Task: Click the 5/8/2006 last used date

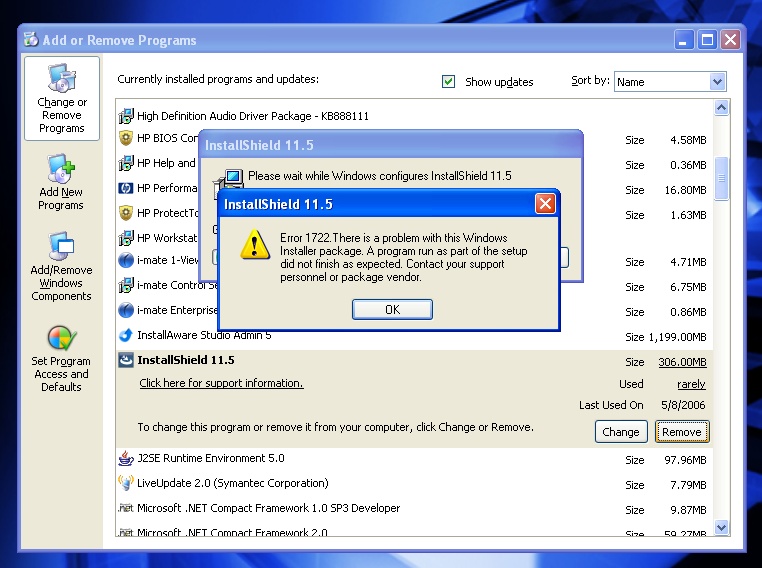Action: (683, 405)
